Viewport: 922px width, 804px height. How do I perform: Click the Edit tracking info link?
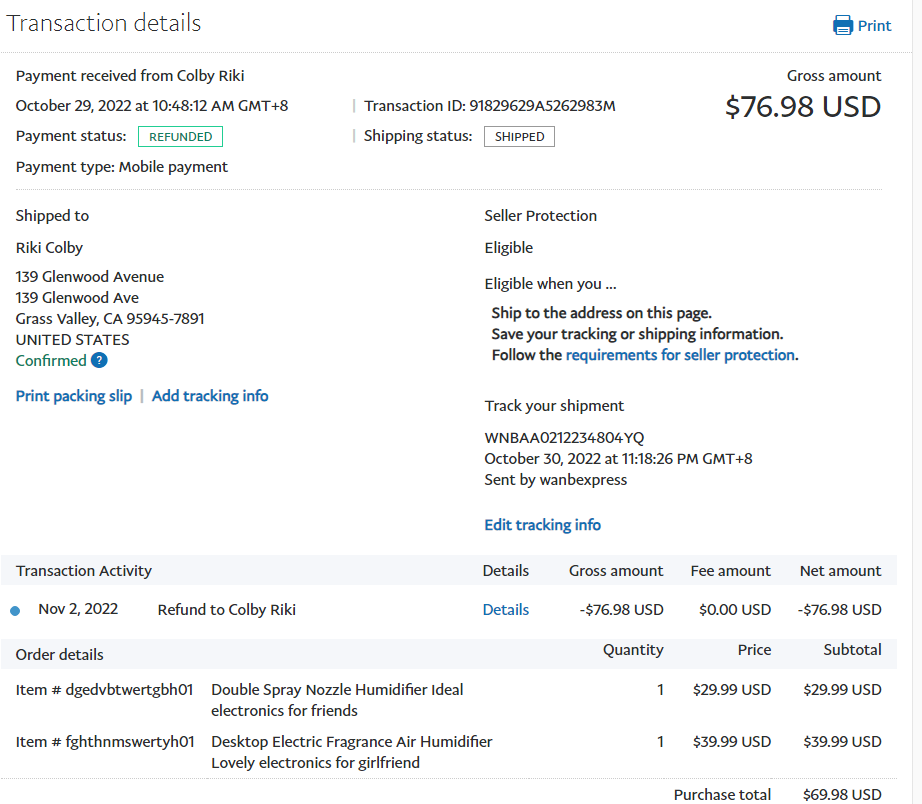click(542, 525)
